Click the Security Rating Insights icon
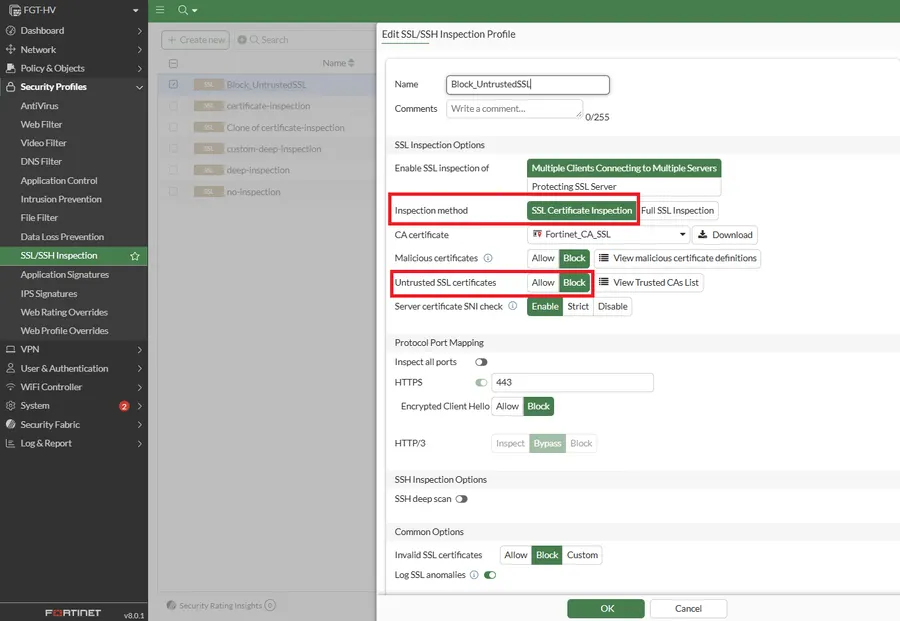This screenshot has width=900, height=621. [x=171, y=605]
